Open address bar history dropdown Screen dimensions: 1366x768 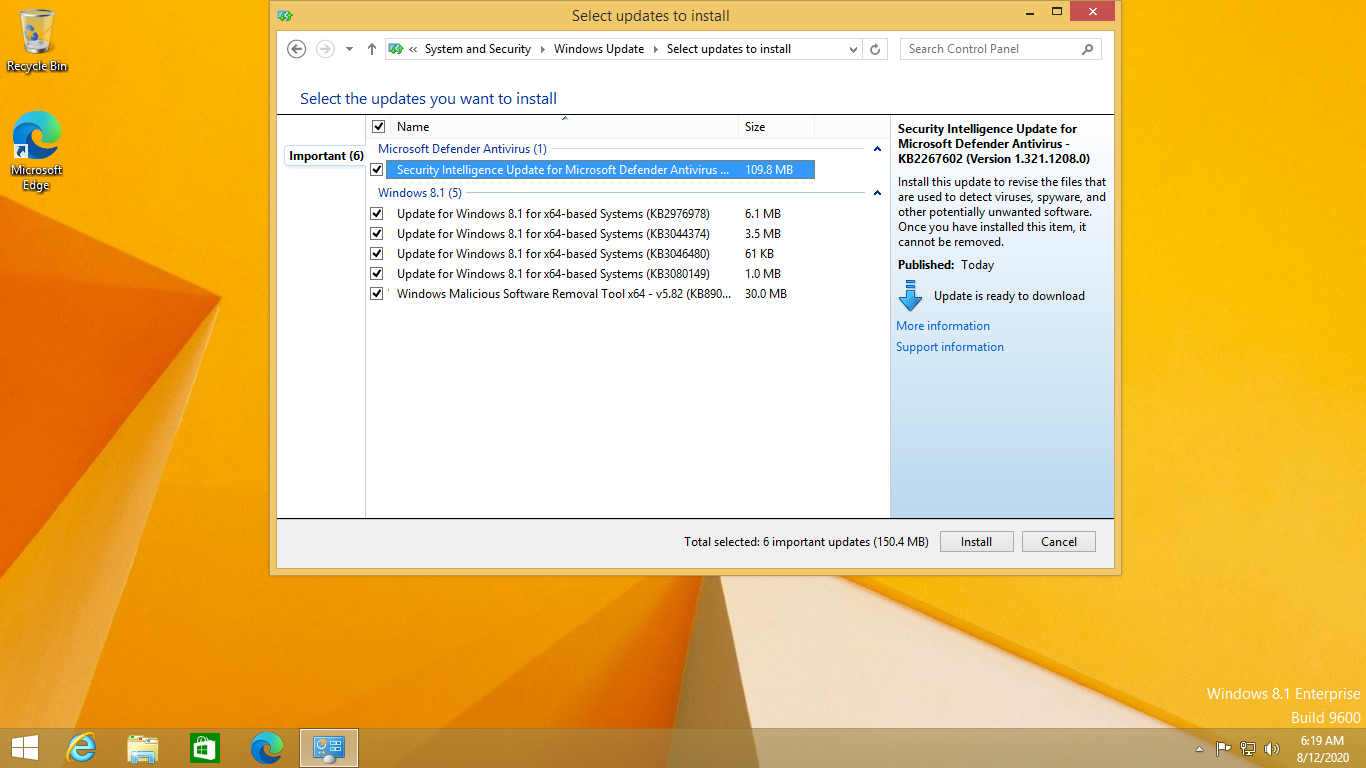853,49
